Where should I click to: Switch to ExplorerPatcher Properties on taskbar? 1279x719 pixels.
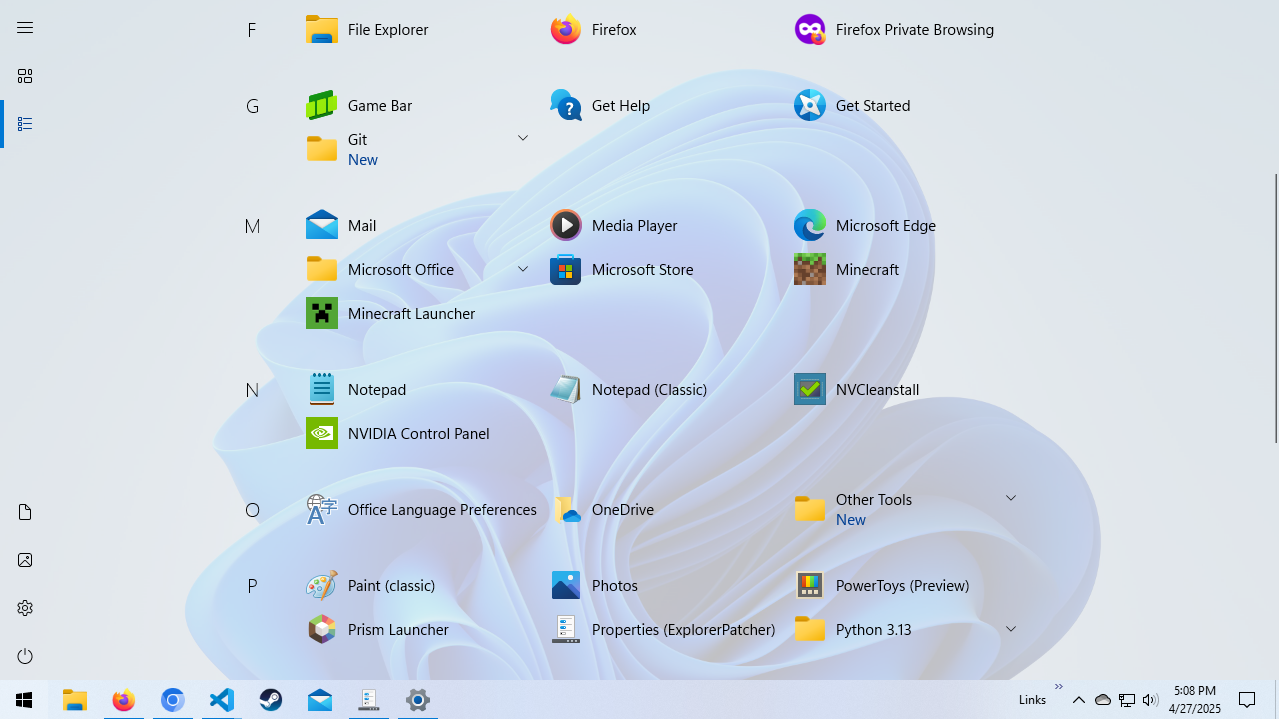click(x=369, y=700)
